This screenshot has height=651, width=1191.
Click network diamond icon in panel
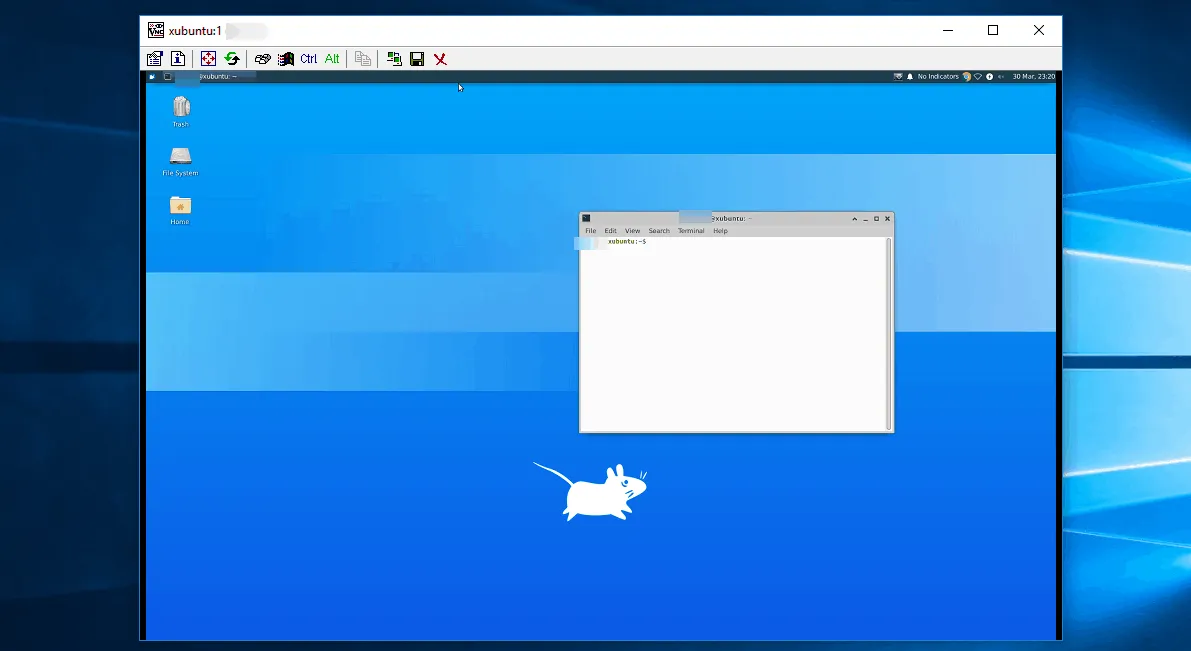coord(978,76)
